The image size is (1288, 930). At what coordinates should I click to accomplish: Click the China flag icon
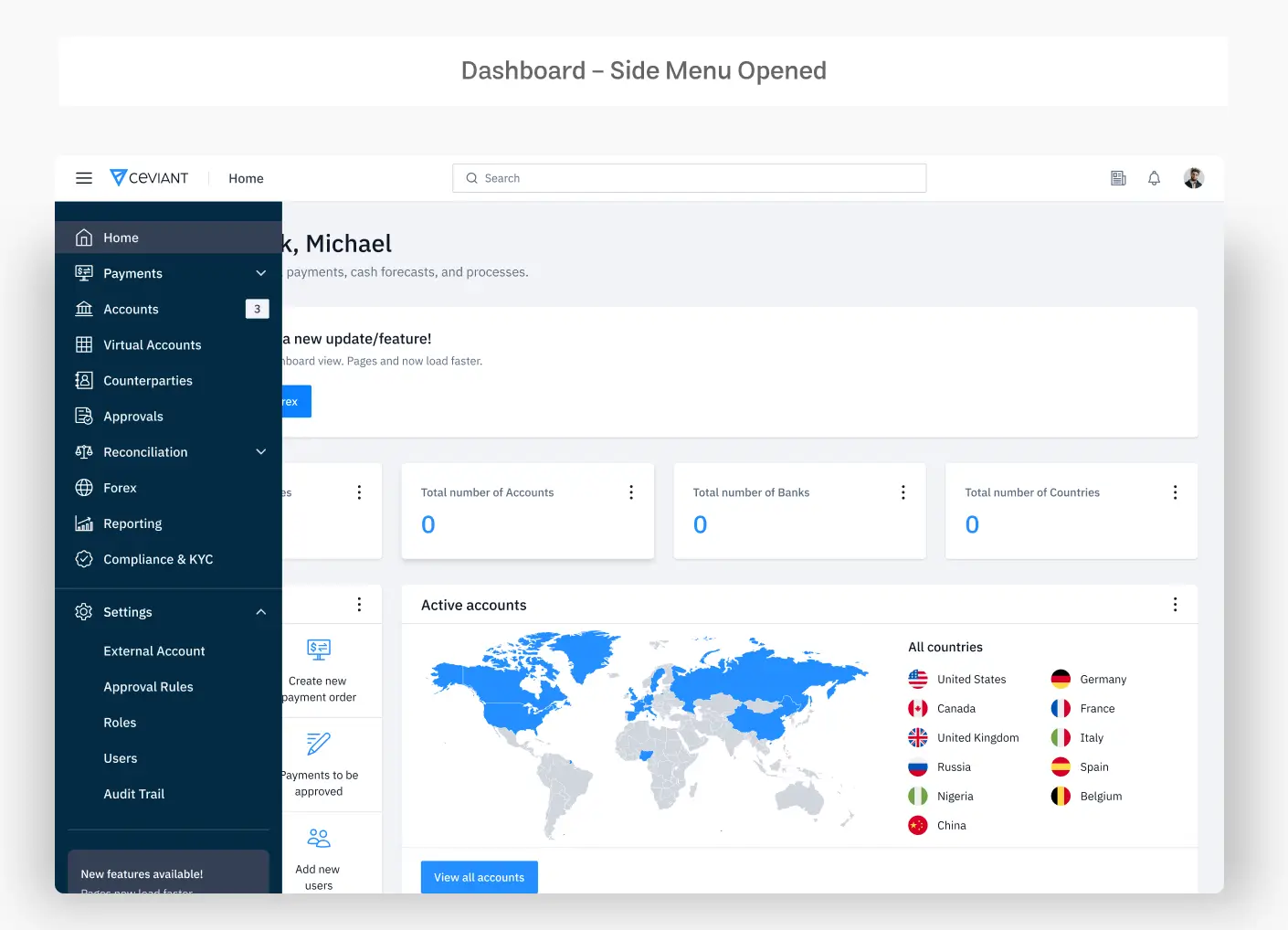(x=918, y=825)
